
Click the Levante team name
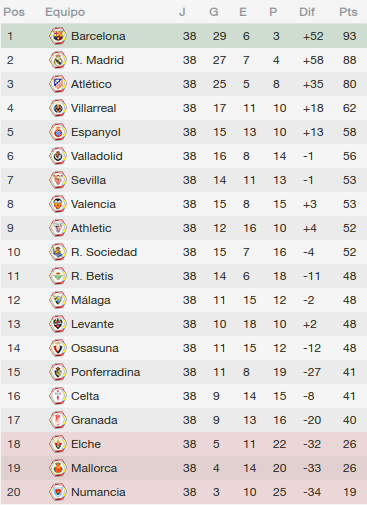[x=92, y=324]
